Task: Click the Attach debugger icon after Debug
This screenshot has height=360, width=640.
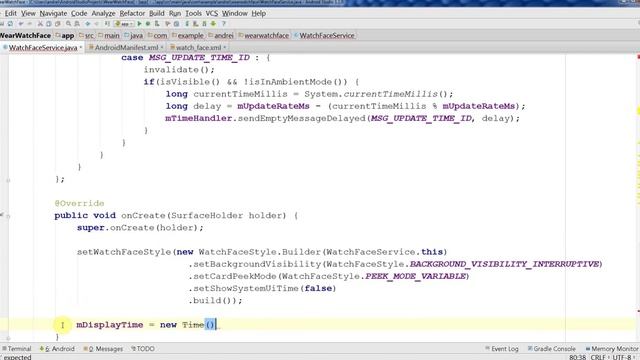Action: click(157, 24)
